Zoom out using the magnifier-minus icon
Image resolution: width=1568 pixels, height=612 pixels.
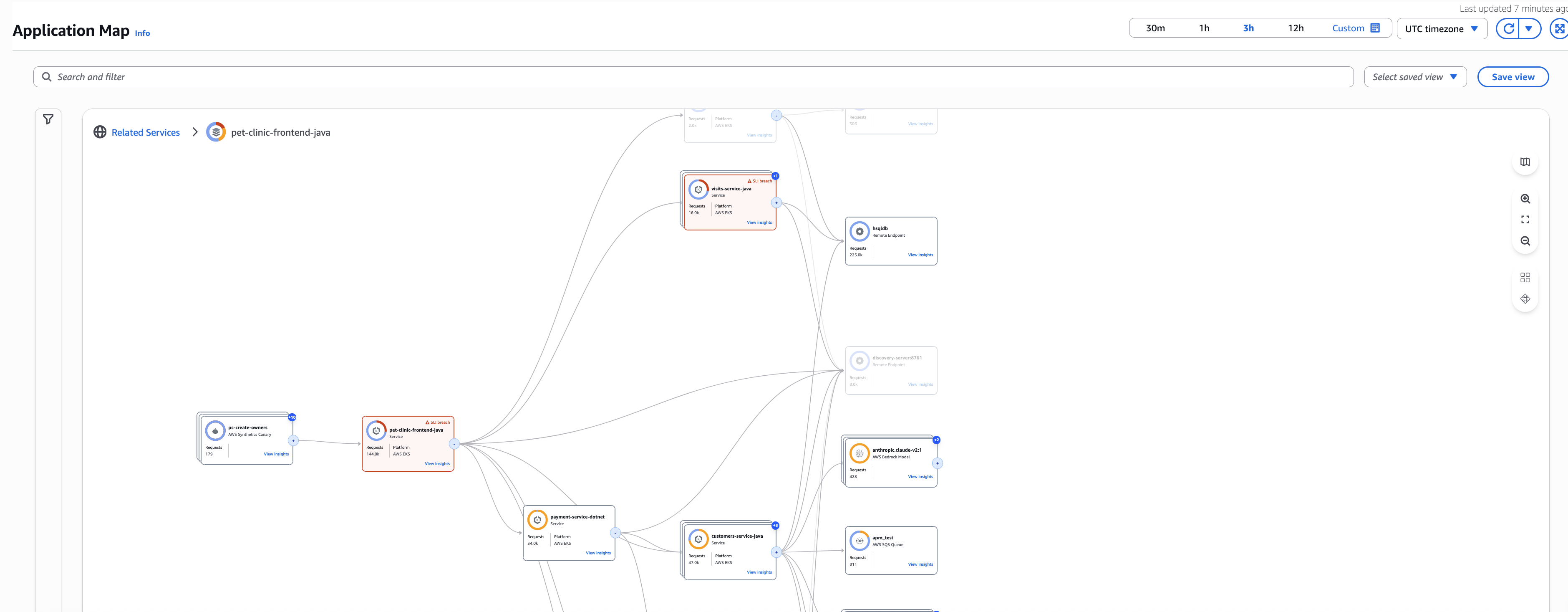(1525, 240)
